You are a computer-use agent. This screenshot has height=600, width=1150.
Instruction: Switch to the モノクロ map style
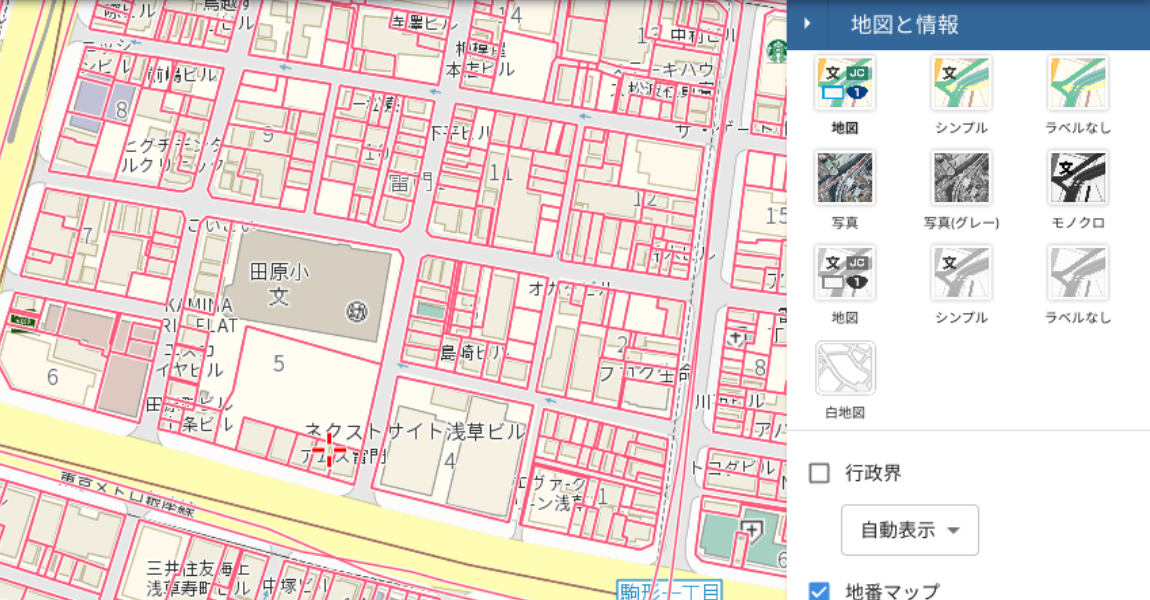point(1077,177)
